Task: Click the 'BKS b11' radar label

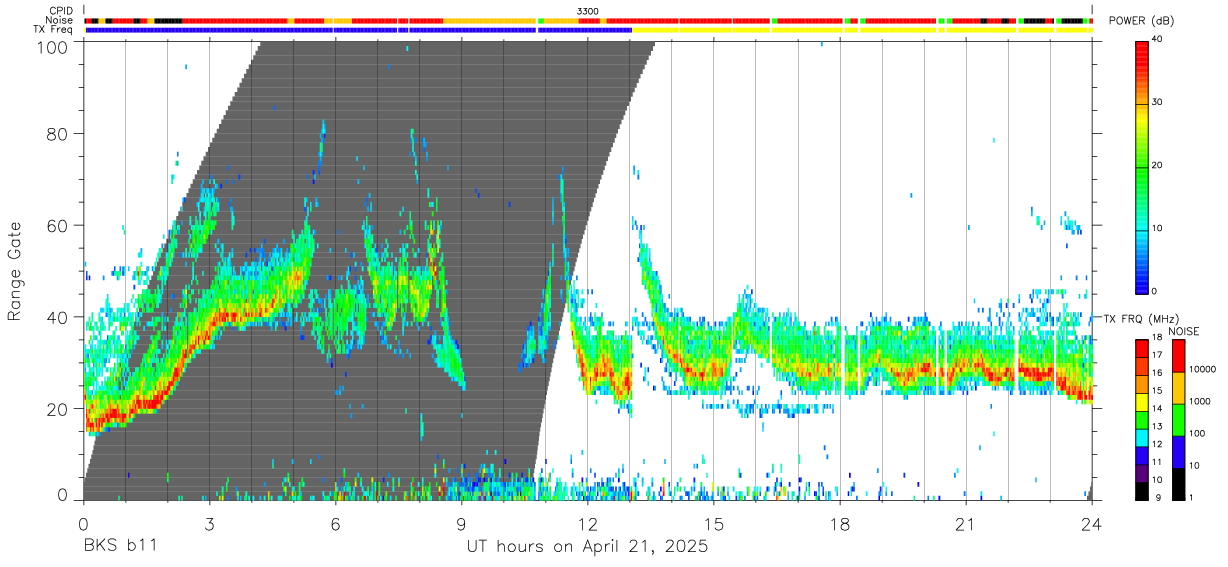Action: tap(119, 546)
